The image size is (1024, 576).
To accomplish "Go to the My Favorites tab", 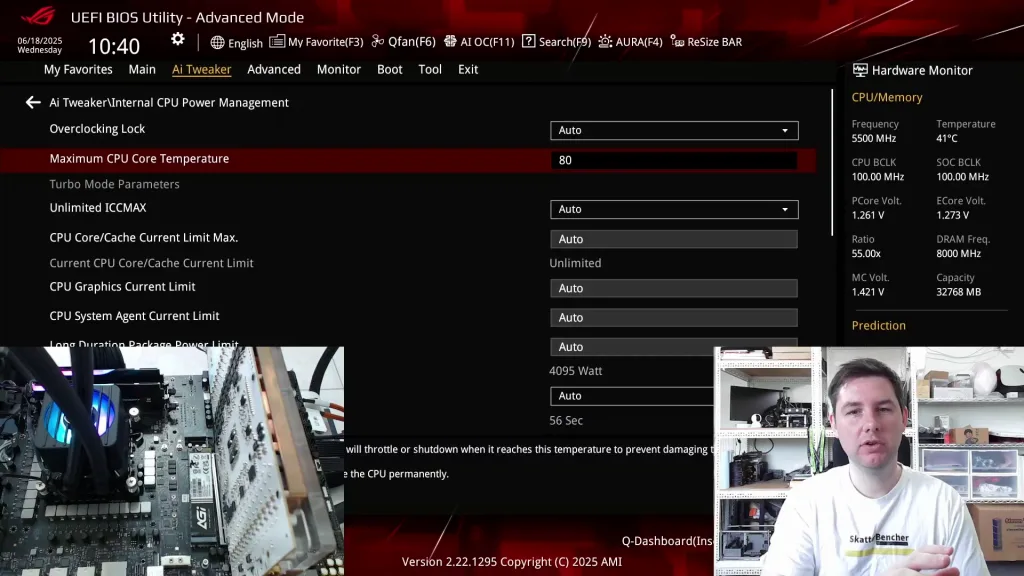I will pyautogui.click(x=78, y=70).
